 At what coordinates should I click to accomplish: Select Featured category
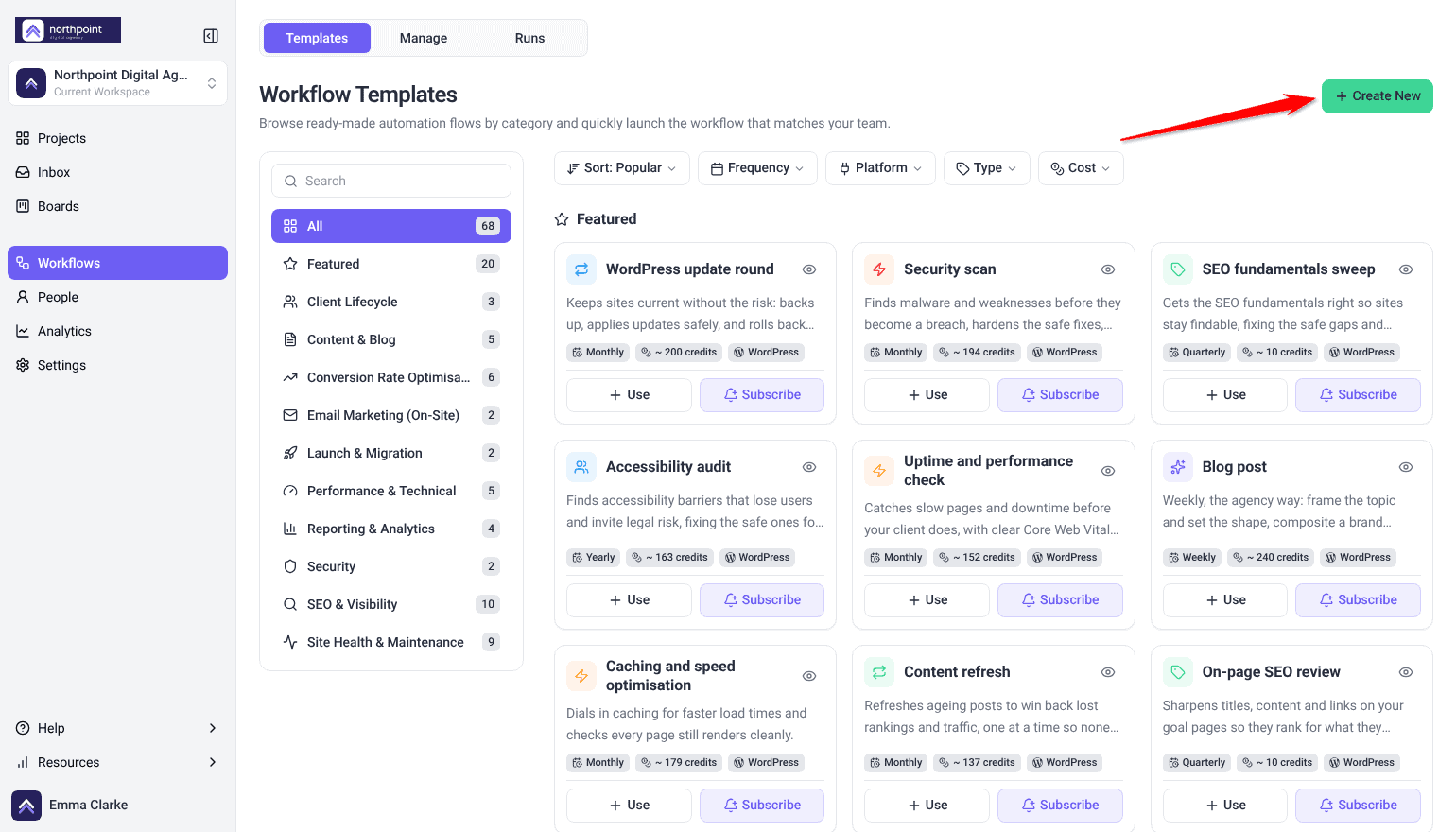pyautogui.click(x=391, y=264)
